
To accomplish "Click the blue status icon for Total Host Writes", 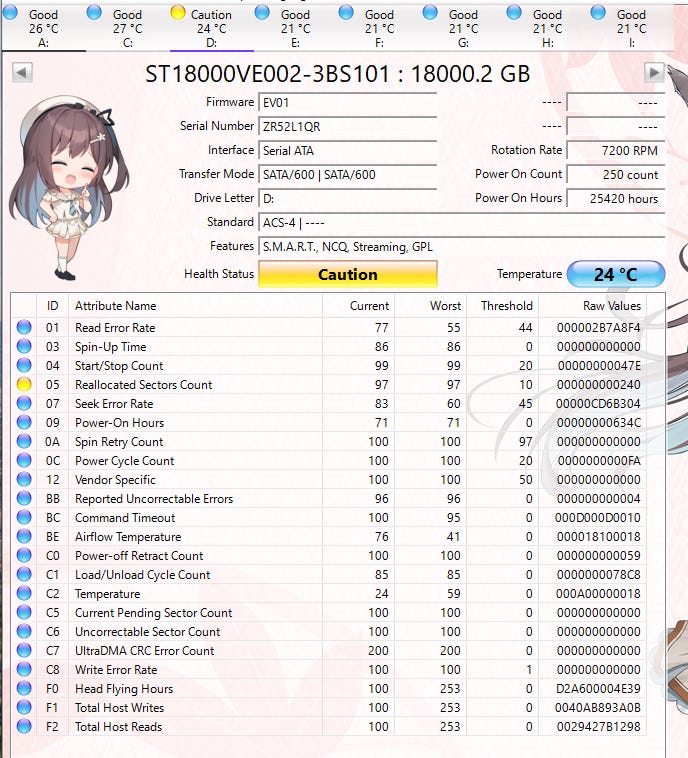I will pyautogui.click(x=24, y=707).
